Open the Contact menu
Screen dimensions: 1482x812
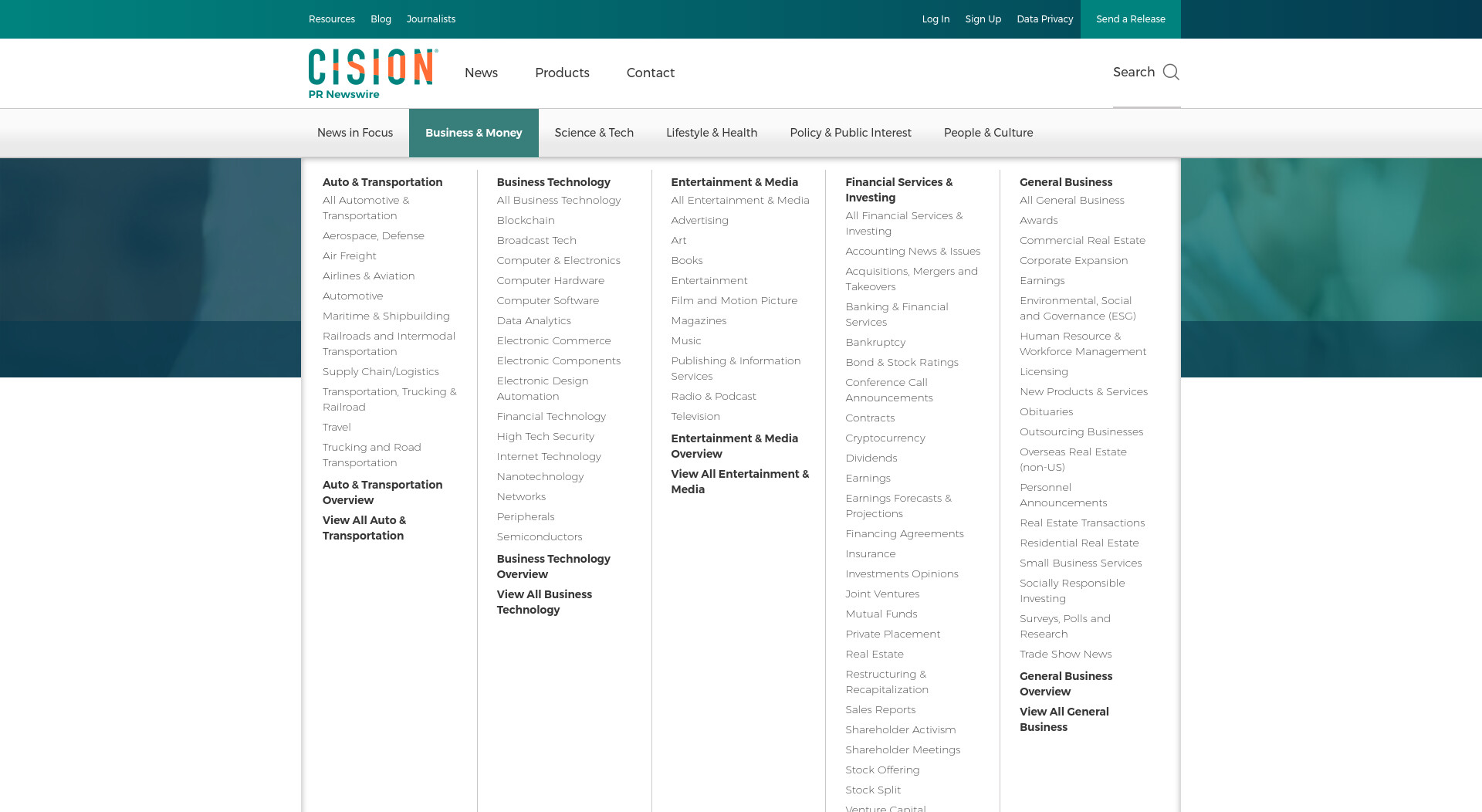click(x=650, y=73)
